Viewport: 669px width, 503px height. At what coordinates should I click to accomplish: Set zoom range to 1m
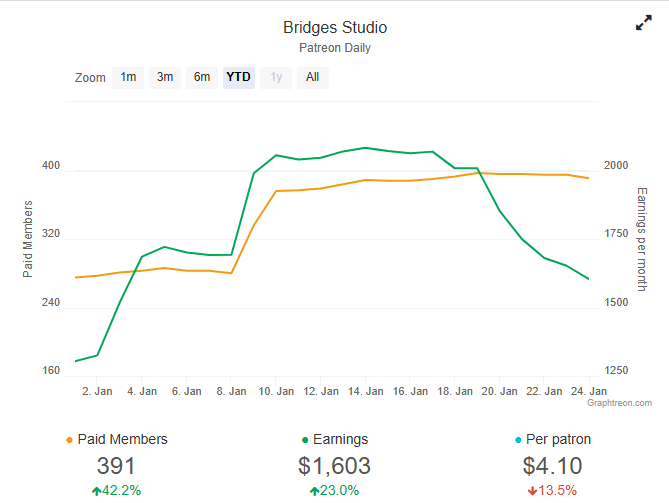pyautogui.click(x=128, y=78)
